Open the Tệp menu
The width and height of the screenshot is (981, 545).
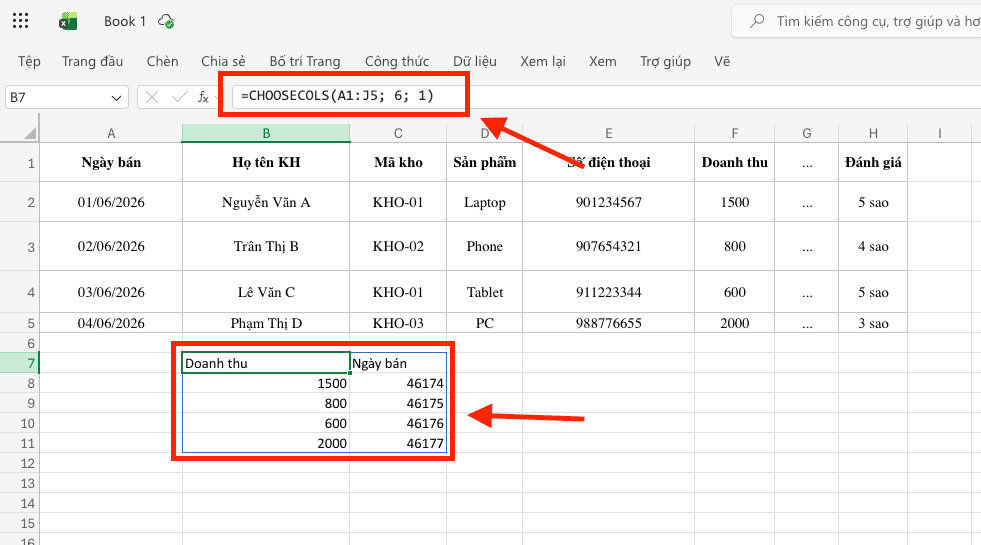point(29,61)
